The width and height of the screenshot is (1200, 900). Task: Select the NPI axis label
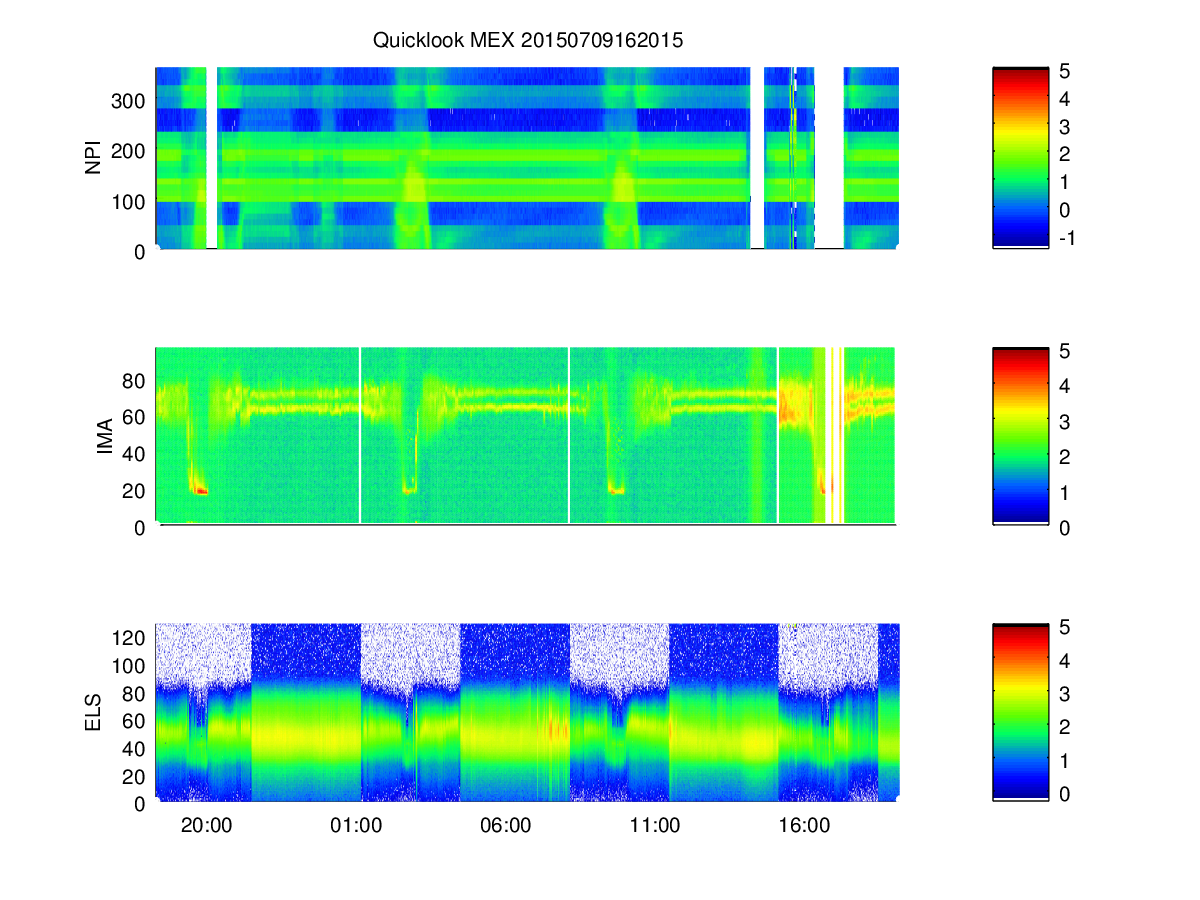coord(95,159)
